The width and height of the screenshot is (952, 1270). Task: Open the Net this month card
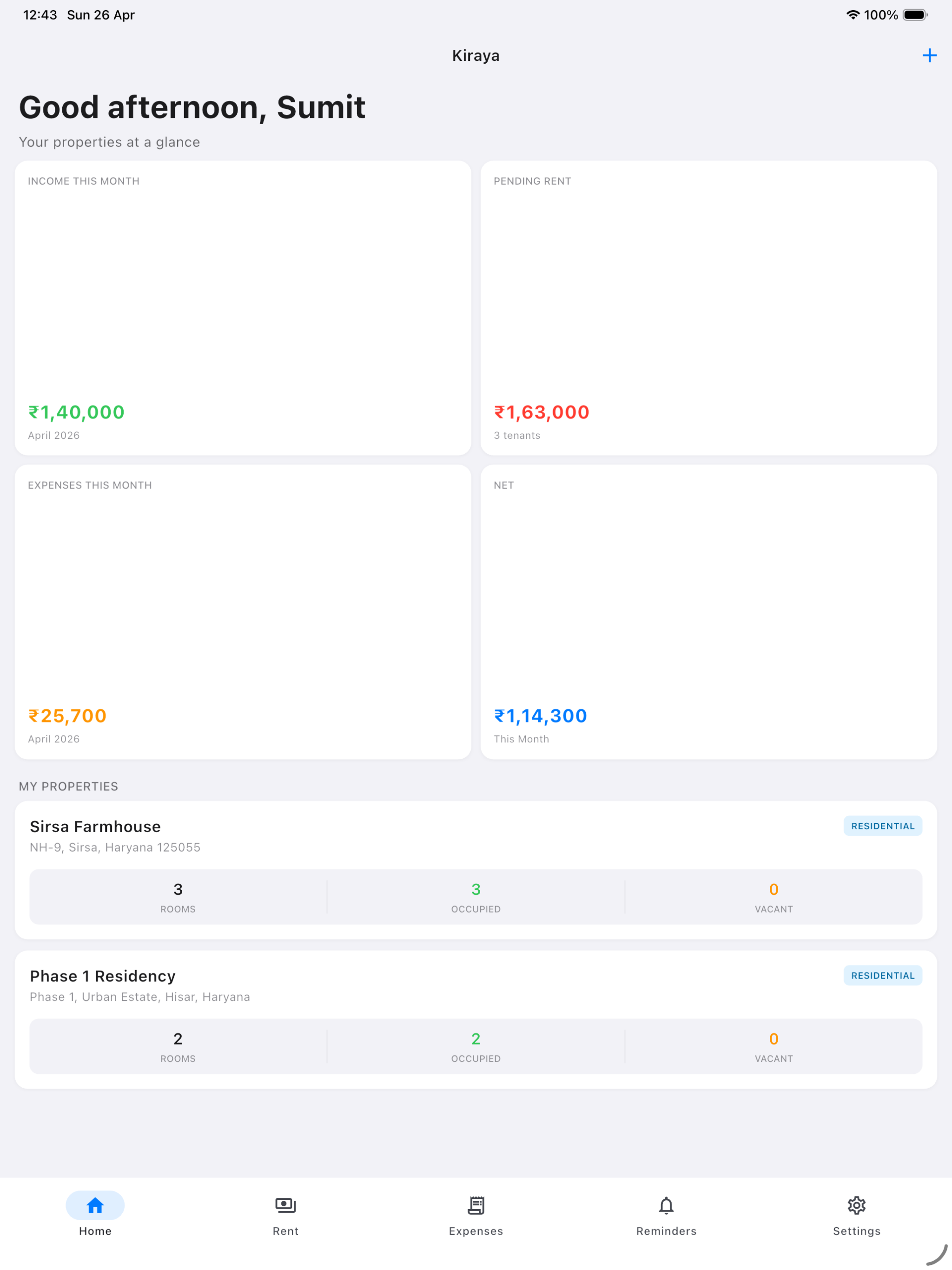pyautogui.click(x=708, y=612)
